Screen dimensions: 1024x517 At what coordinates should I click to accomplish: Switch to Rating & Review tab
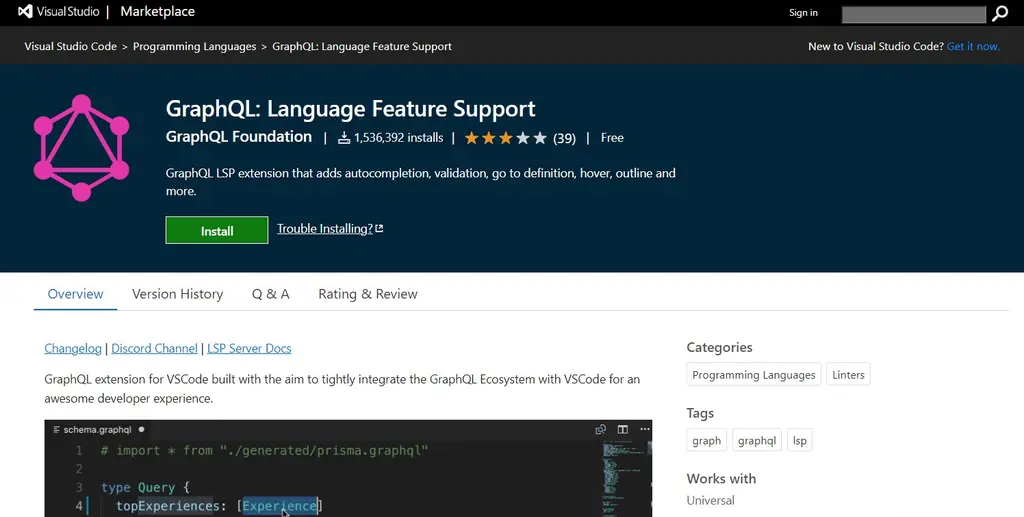[x=368, y=294]
